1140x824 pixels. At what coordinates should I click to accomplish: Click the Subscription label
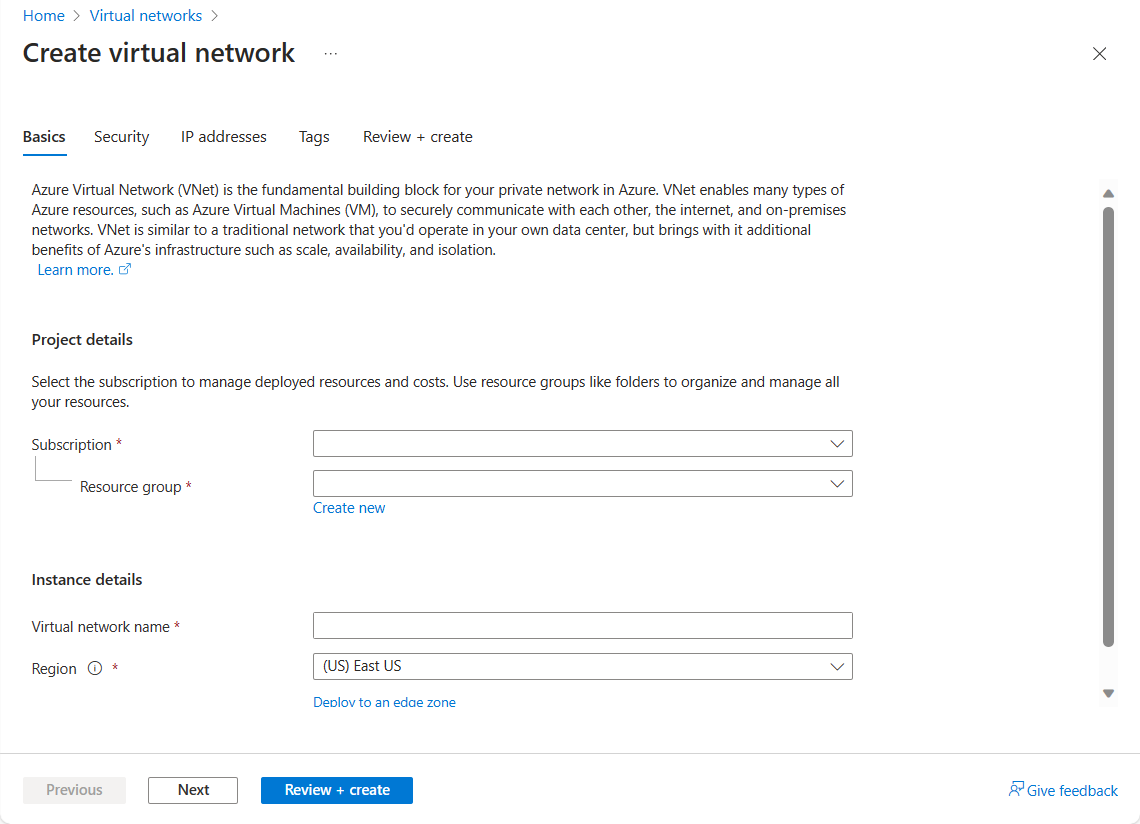coord(71,444)
